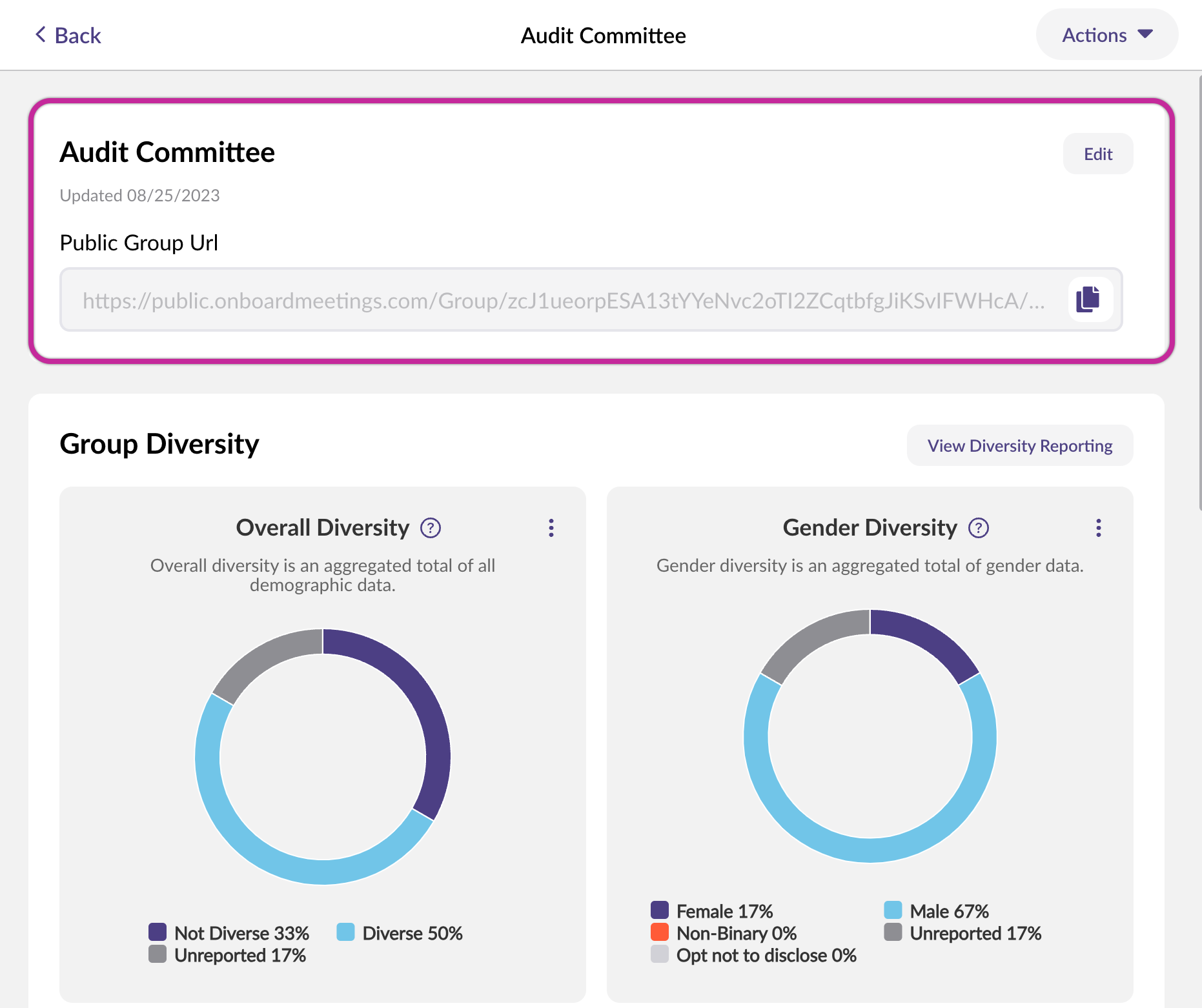The width and height of the screenshot is (1202, 1008).
Task: Expand the Actions dropdown menu
Action: point(1106,35)
